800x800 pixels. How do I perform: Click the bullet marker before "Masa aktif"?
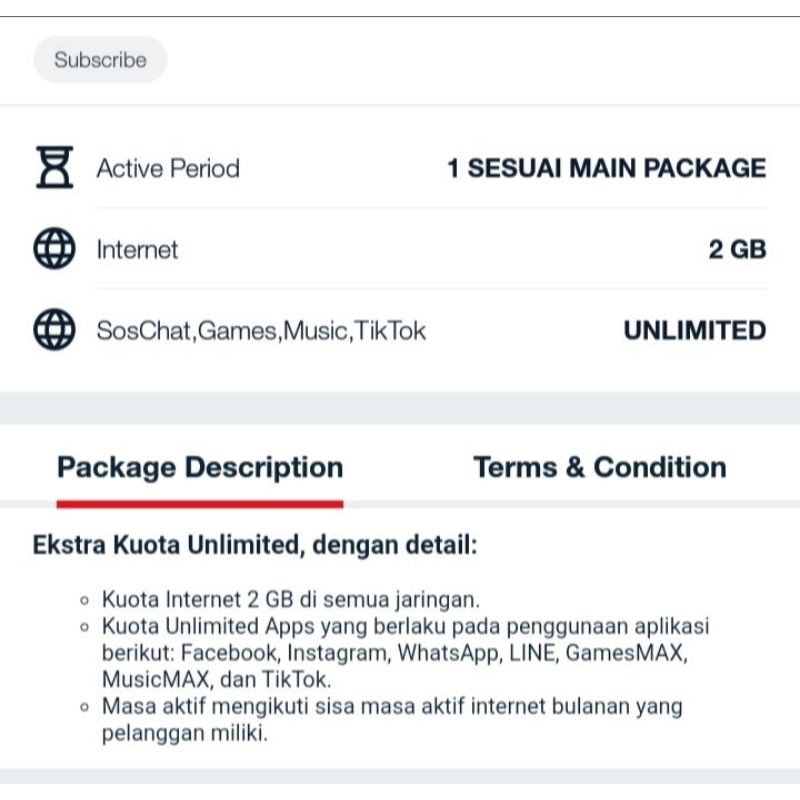84,708
